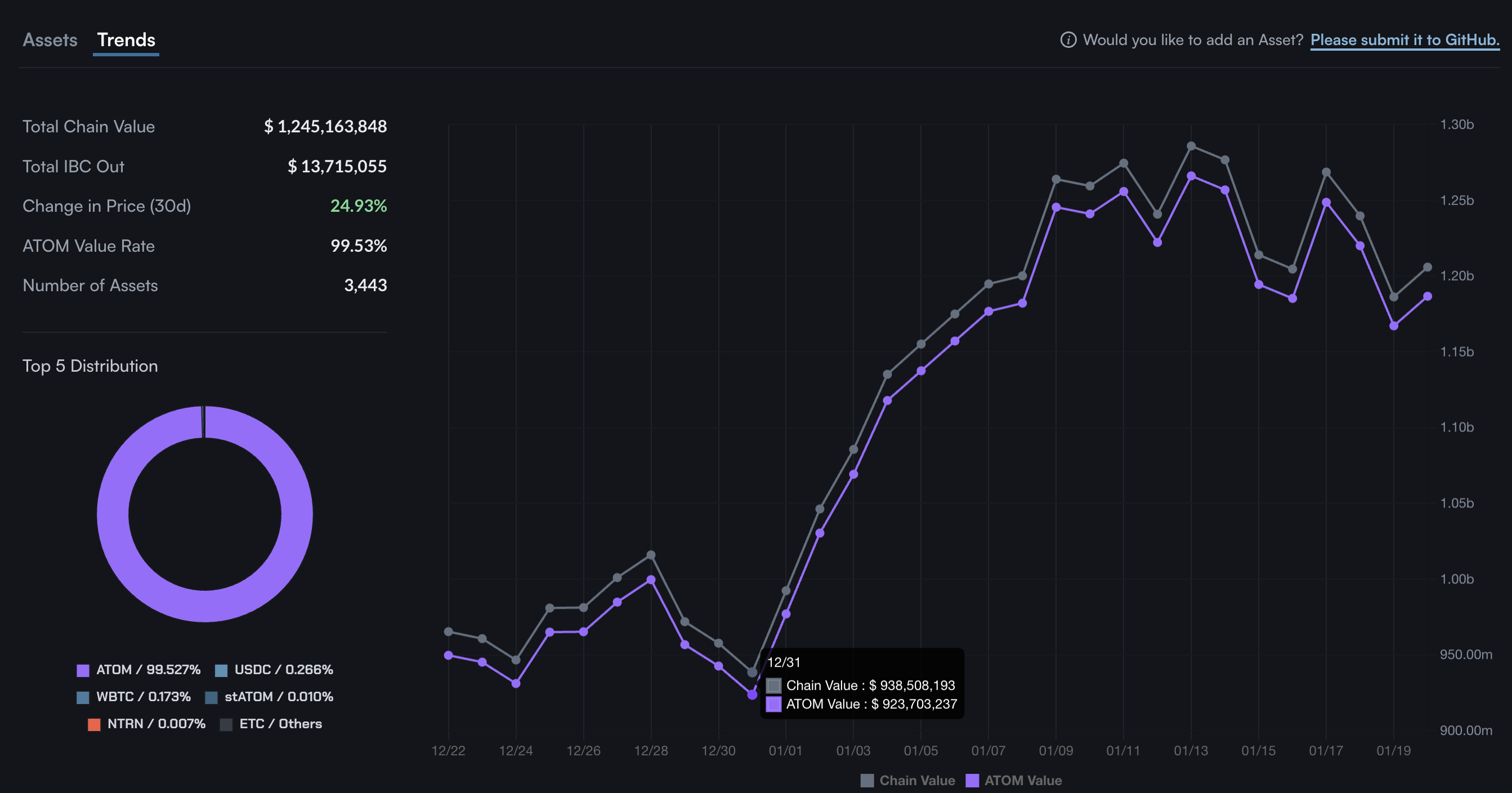Click the info circle icon near the asset prompt

[1068, 40]
